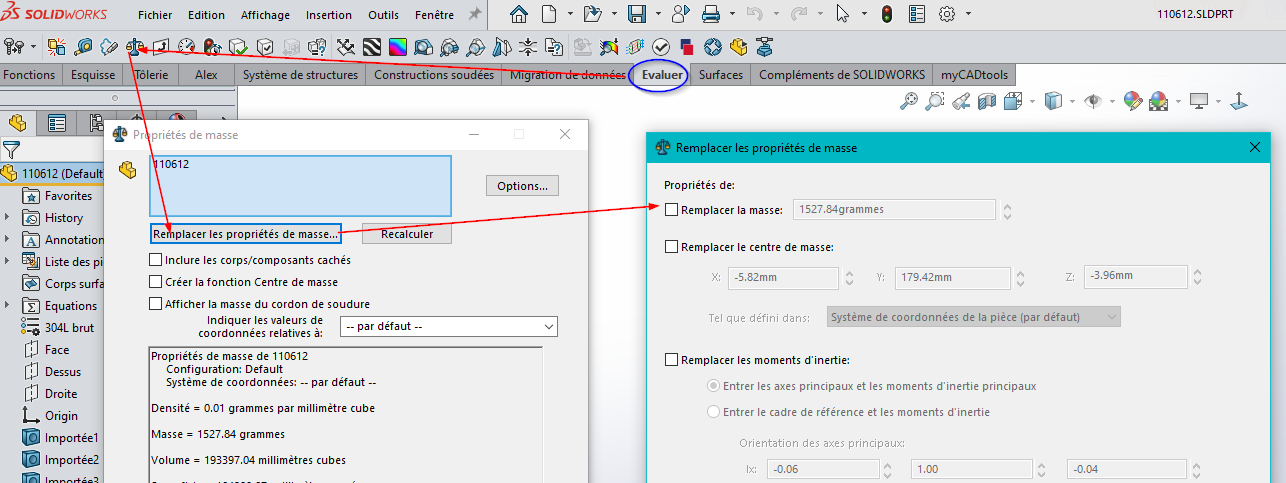The width and height of the screenshot is (1286, 483).
Task: Click the Edit Appearance color ball icon
Action: click(1132, 100)
